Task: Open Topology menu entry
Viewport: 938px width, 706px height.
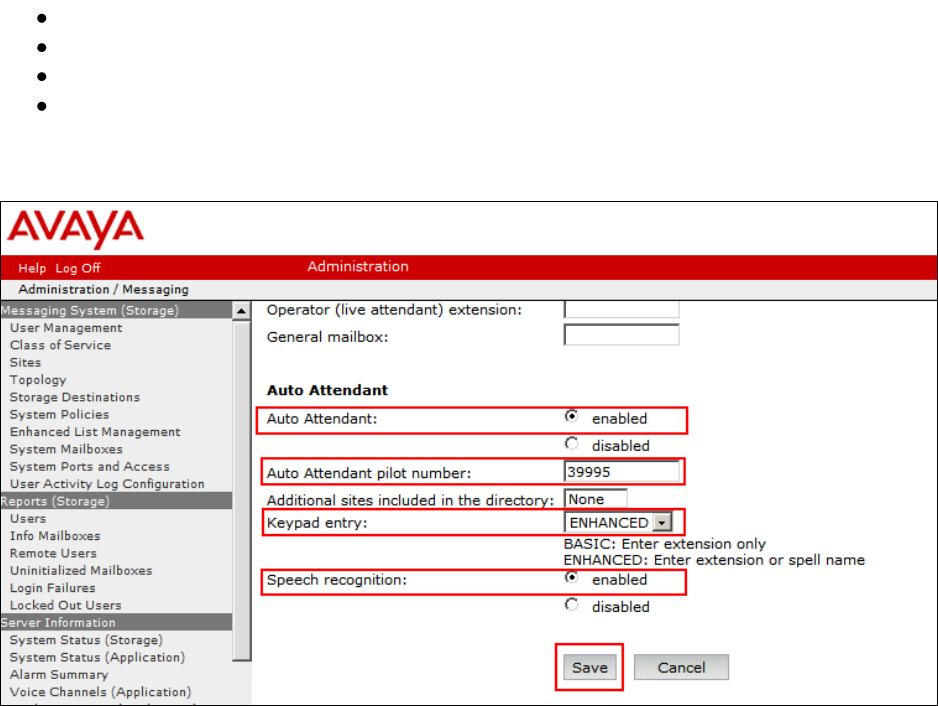Action: [x=38, y=380]
